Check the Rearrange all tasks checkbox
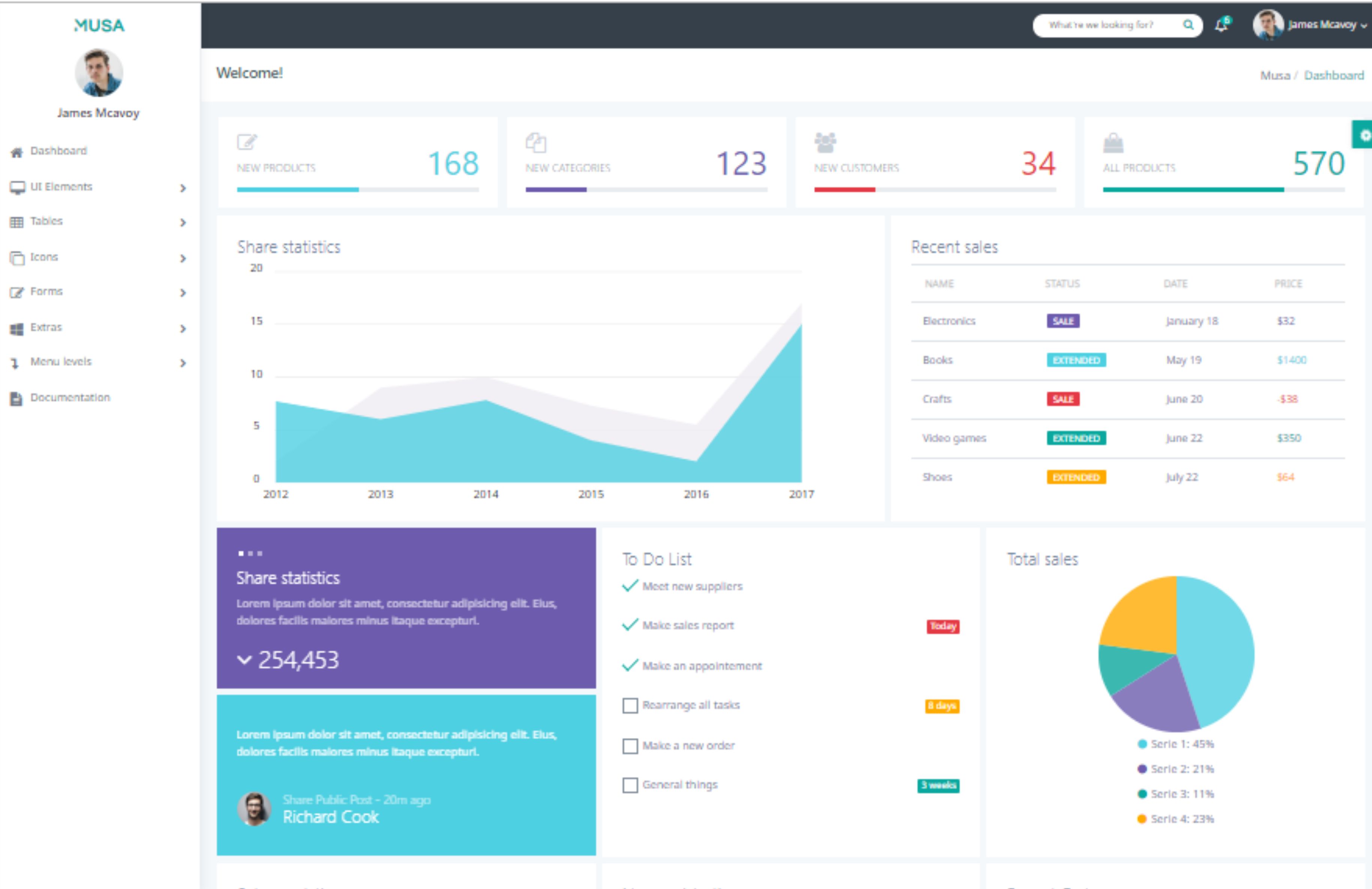This screenshot has width=1372, height=889. click(630, 706)
